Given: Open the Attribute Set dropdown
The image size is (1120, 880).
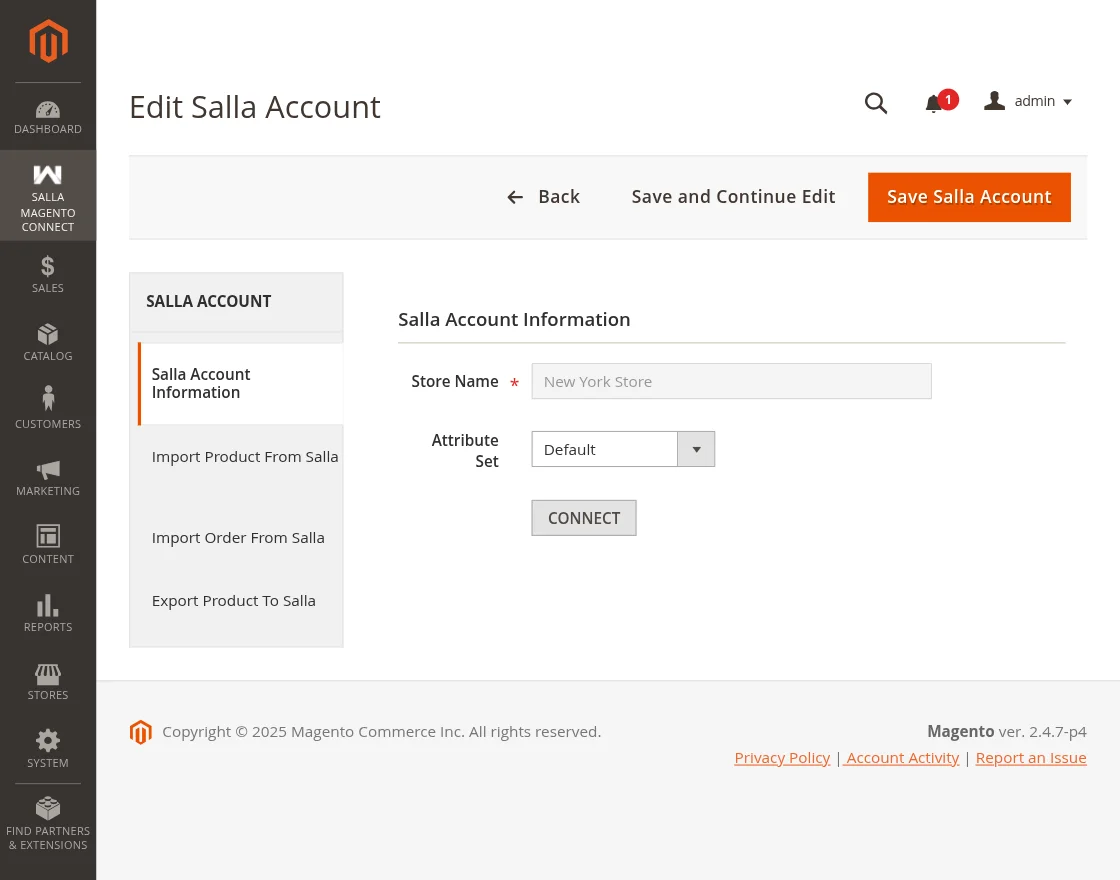Looking at the screenshot, I should click(622, 449).
